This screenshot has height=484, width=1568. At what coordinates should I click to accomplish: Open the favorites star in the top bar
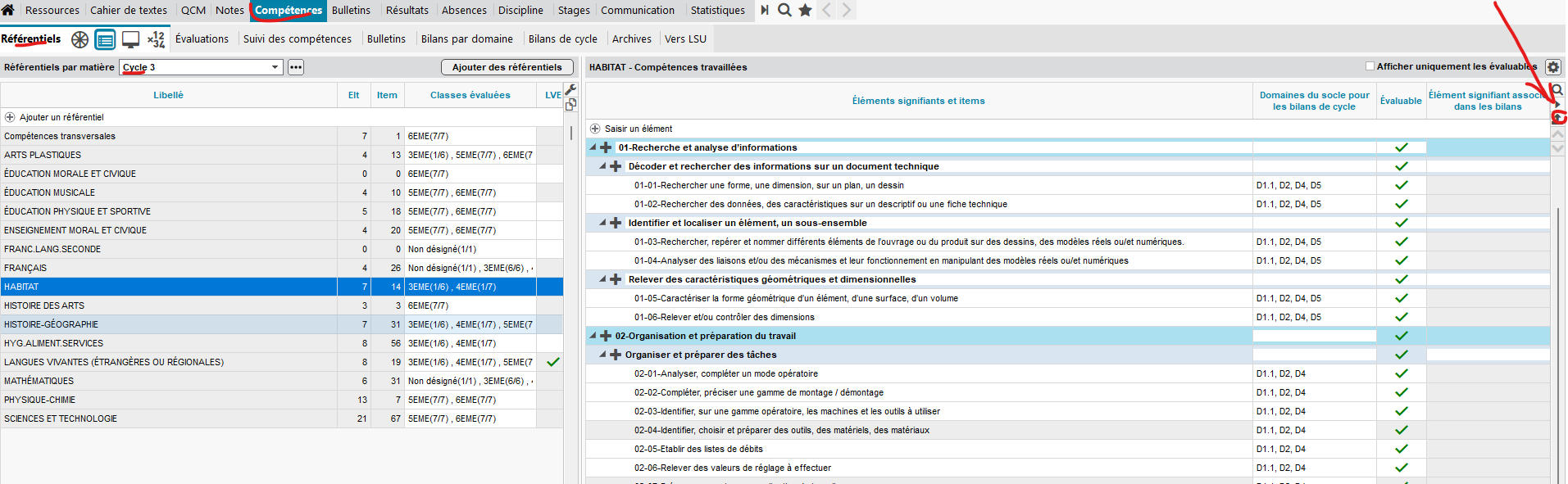[x=805, y=10]
